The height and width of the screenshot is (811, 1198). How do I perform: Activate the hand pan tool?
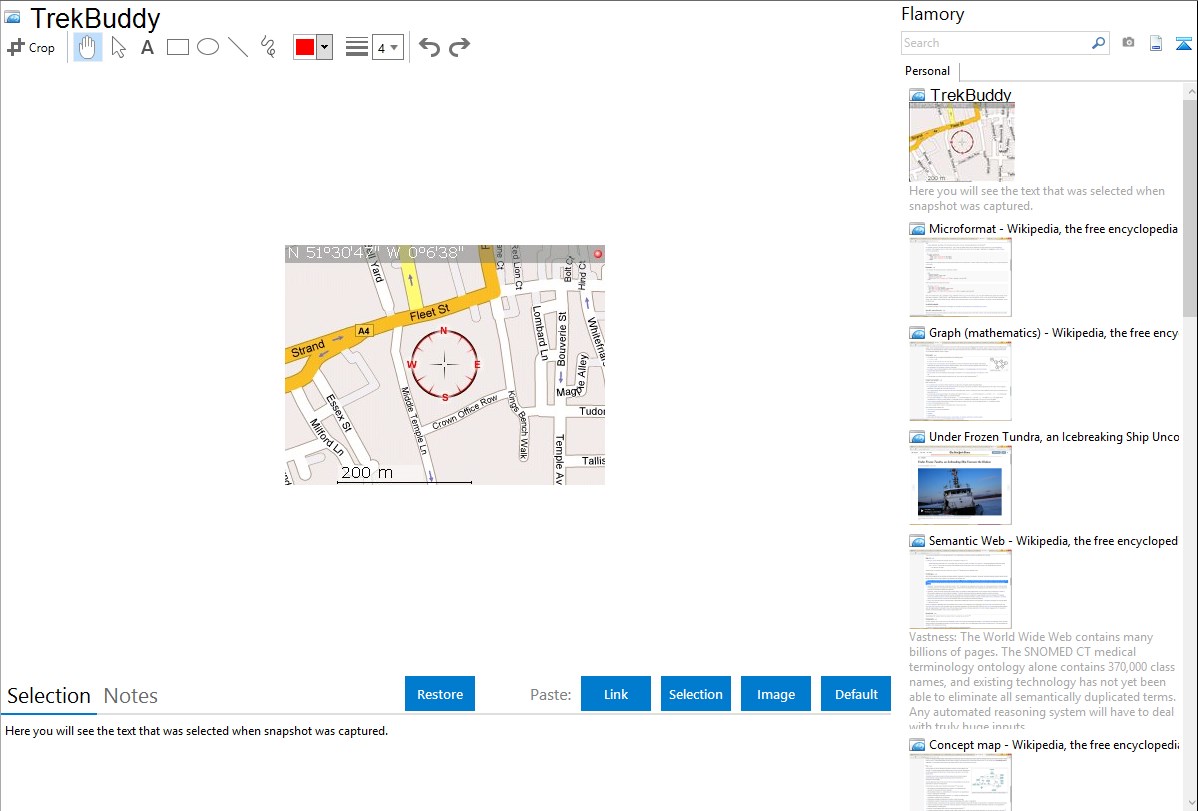pyautogui.click(x=87, y=47)
